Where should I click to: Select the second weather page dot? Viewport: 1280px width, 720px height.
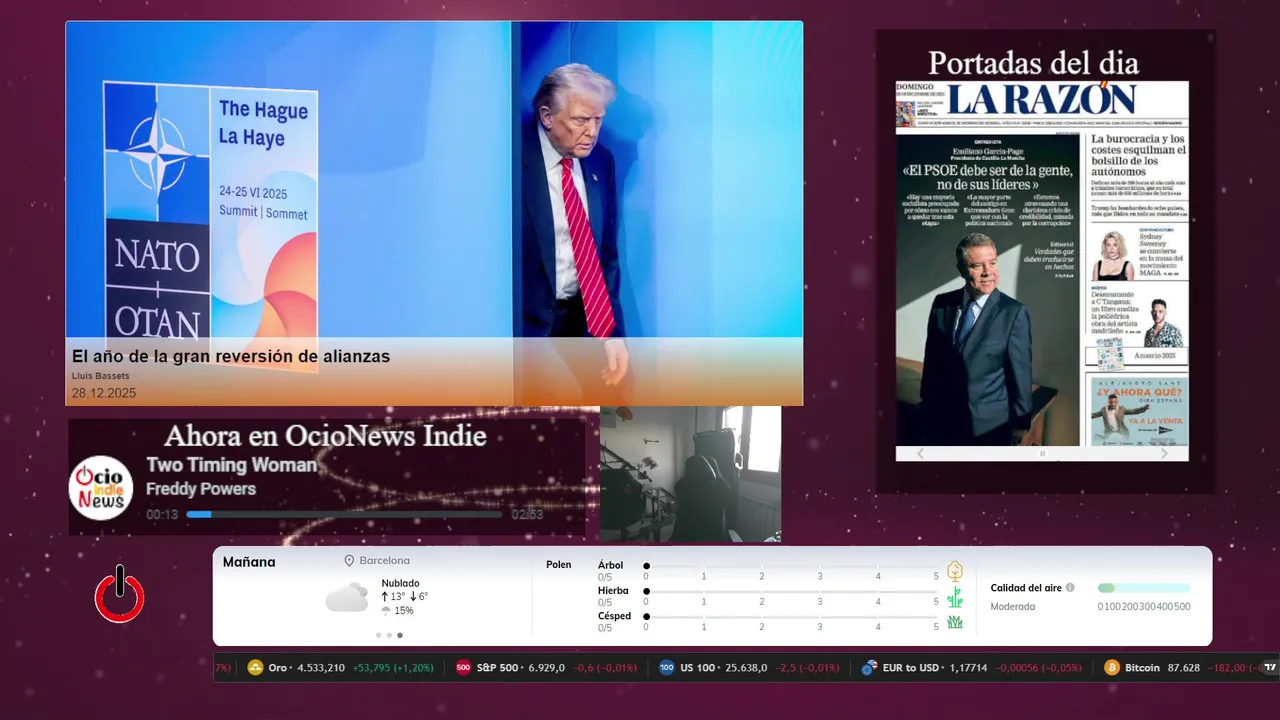[x=389, y=635]
